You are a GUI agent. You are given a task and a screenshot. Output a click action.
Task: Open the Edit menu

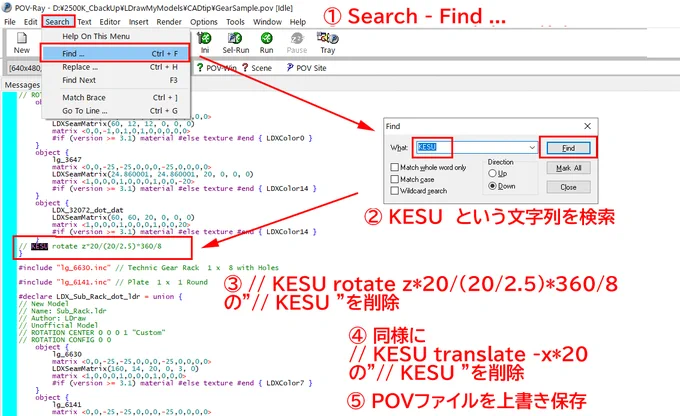30,22
